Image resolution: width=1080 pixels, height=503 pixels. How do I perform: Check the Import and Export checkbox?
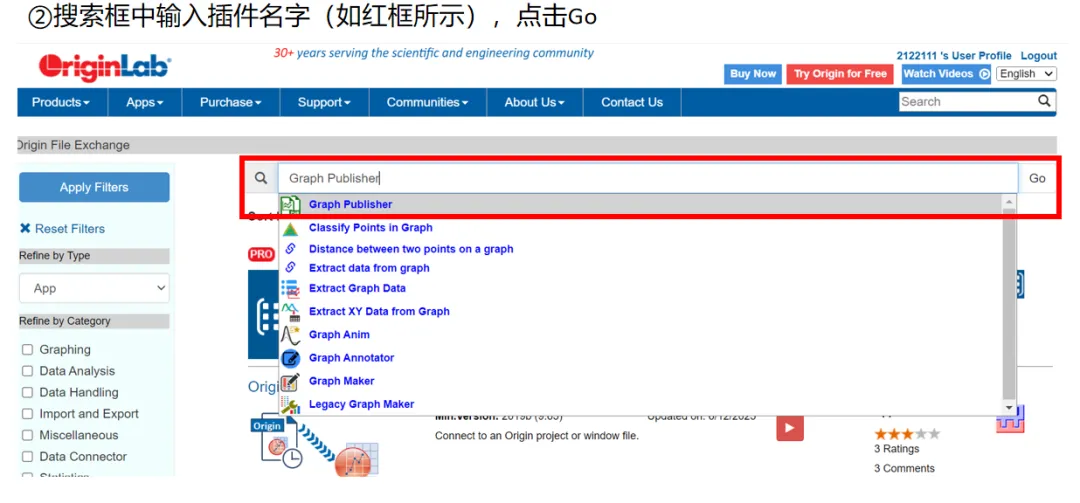click(28, 414)
